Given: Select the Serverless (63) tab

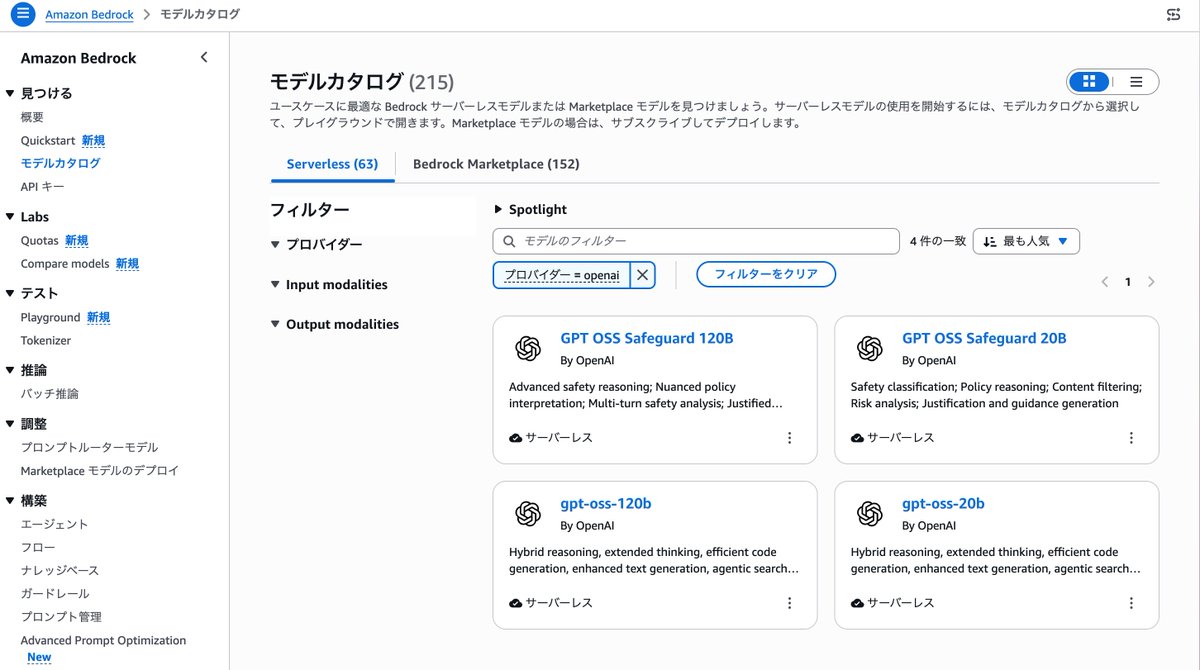Looking at the screenshot, I should (332, 164).
